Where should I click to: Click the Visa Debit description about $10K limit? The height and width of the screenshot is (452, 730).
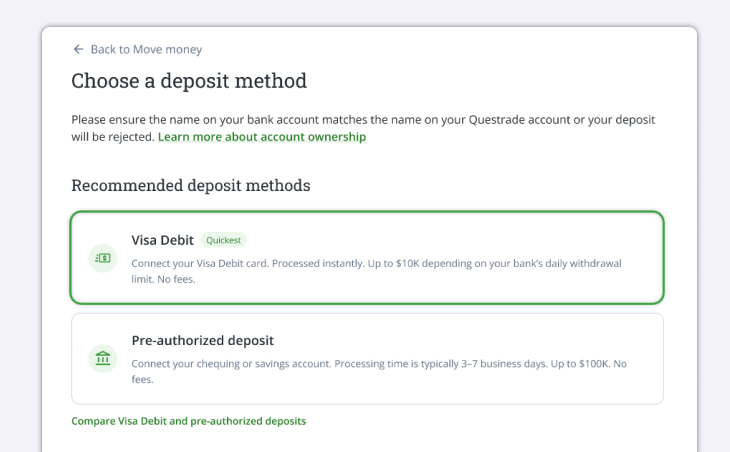(x=376, y=271)
